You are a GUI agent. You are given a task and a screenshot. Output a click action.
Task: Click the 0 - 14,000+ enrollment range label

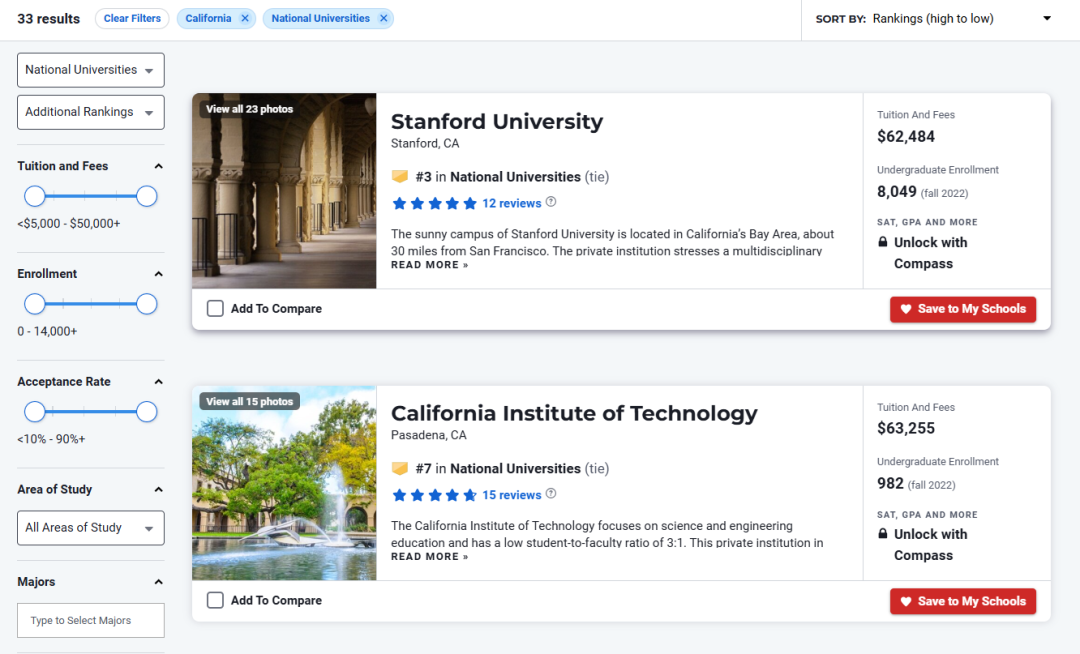47,331
